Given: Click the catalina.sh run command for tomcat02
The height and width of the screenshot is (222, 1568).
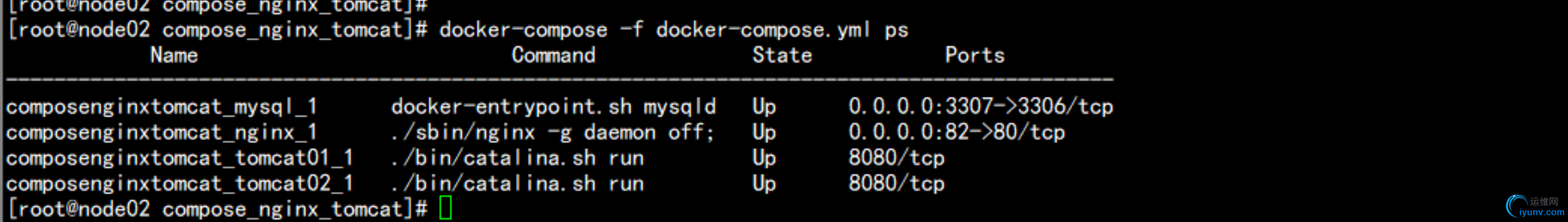Looking at the screenshot, I should (x=517, y=183).
